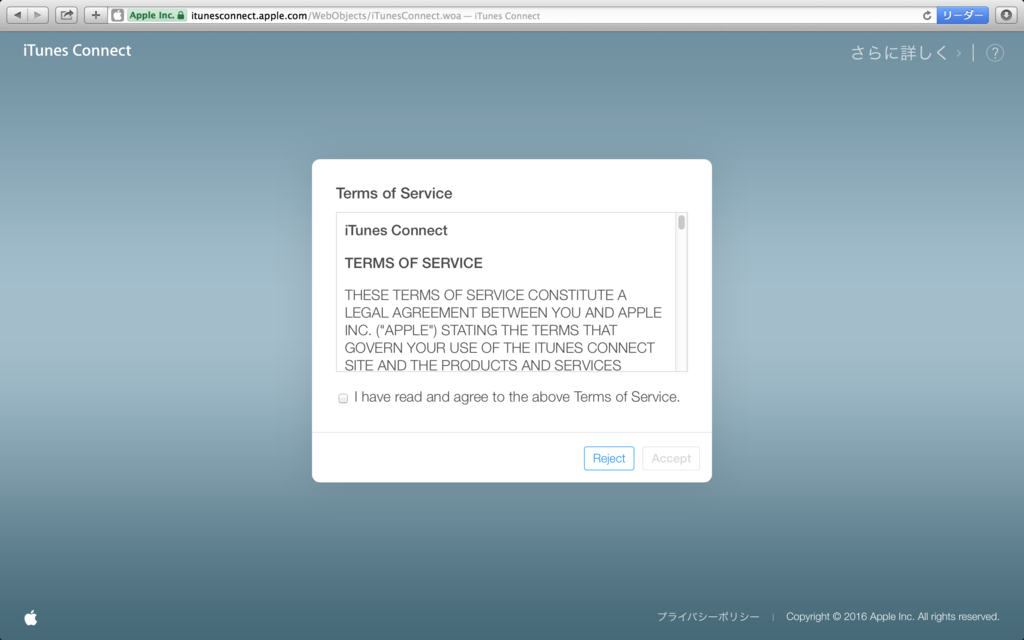The height and width of the screenshot is (640, 1024).
Task: Click the URL address field
Action: (522, 15)
